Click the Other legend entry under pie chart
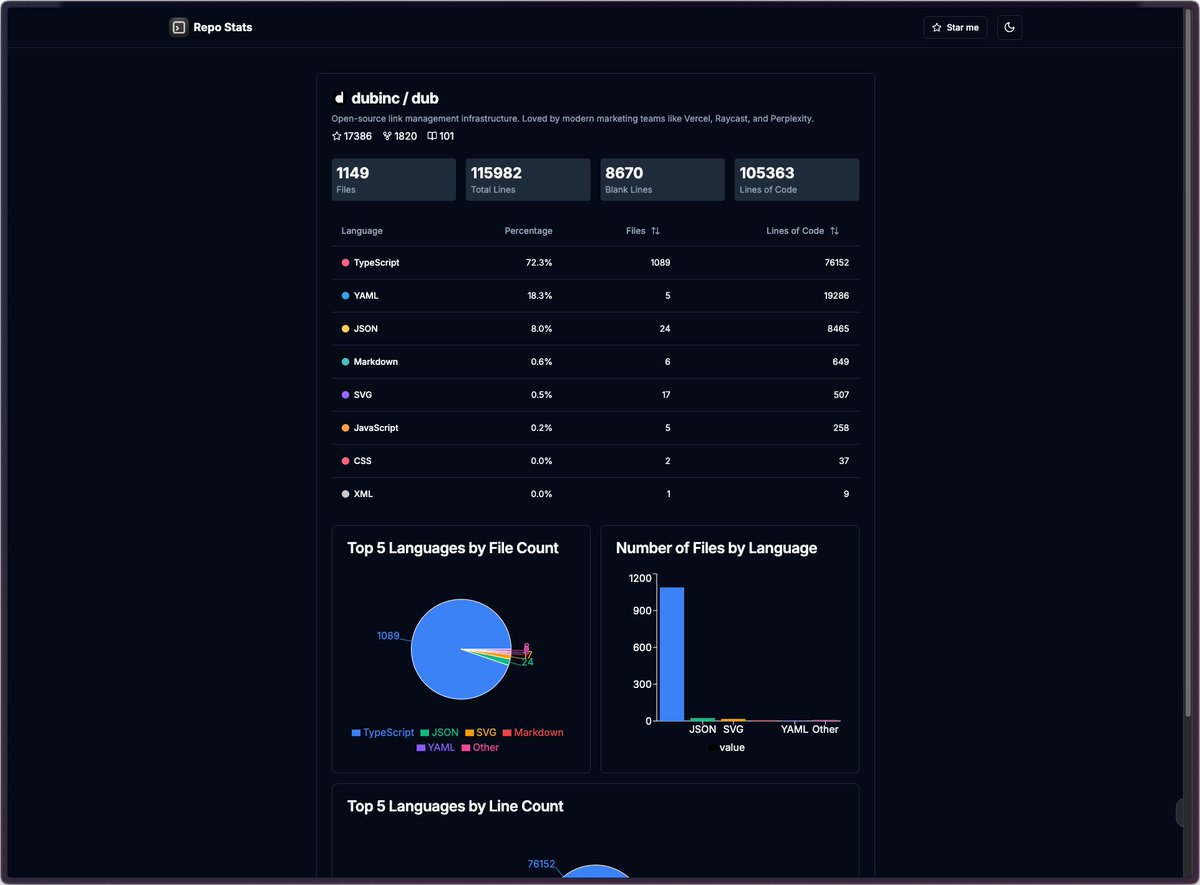 click(x=480, y=748)
